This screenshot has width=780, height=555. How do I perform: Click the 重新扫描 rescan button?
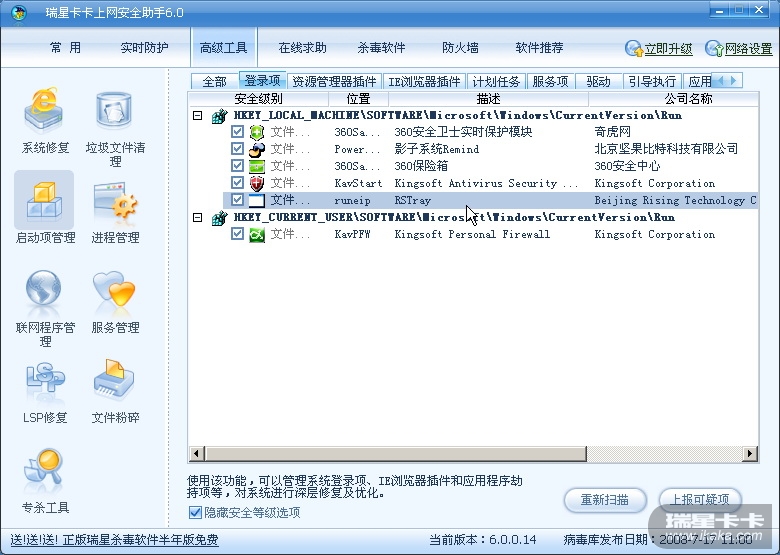click(605, 499)
